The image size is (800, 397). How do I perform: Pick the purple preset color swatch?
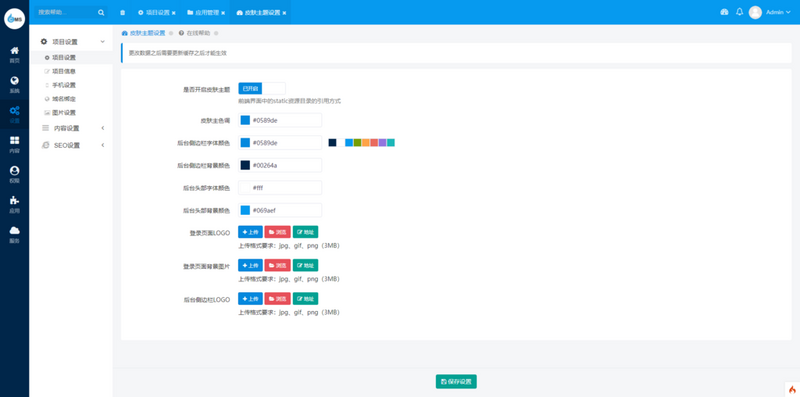(x=382, y=143)
